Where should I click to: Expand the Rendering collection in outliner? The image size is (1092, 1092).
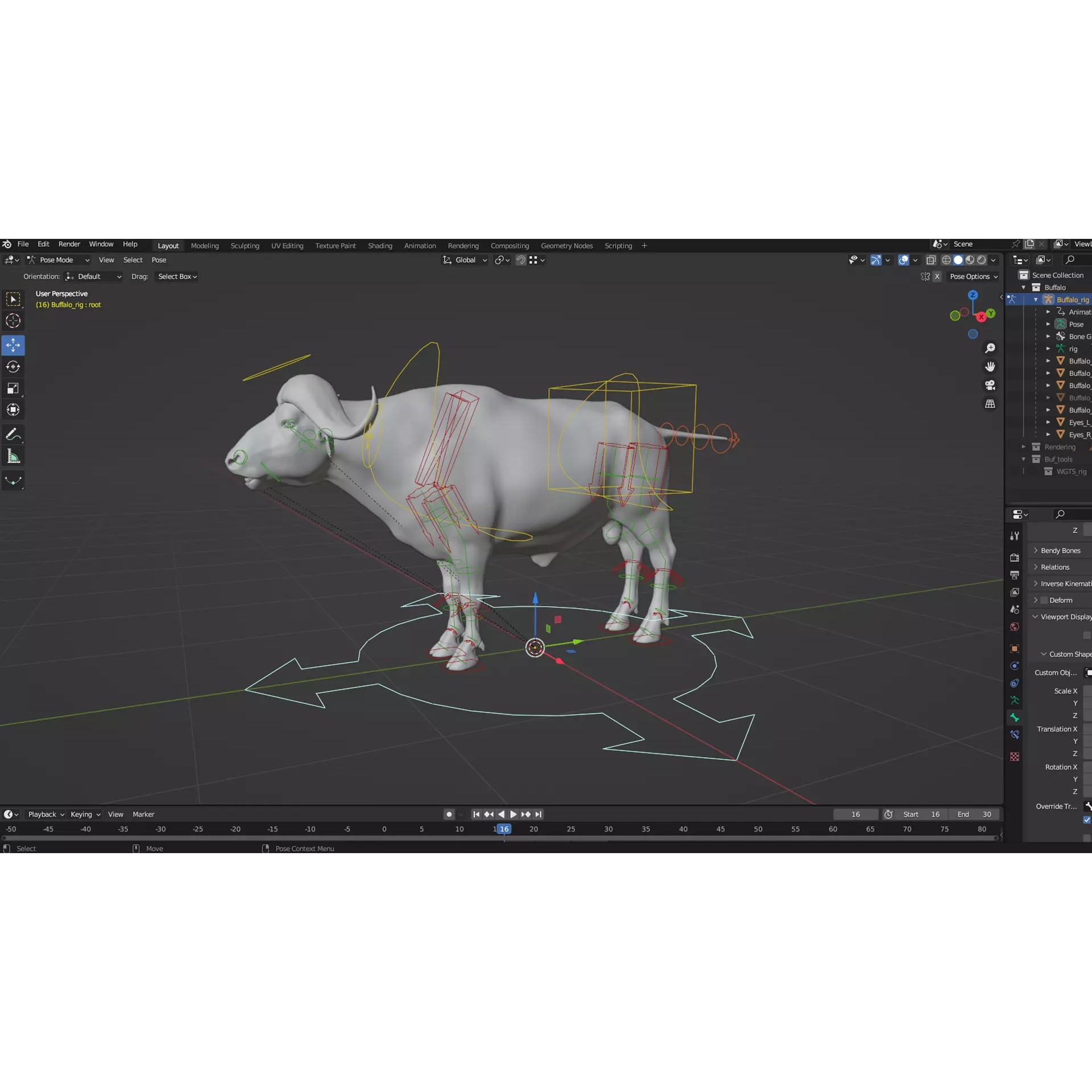[x=1024, y=447]
